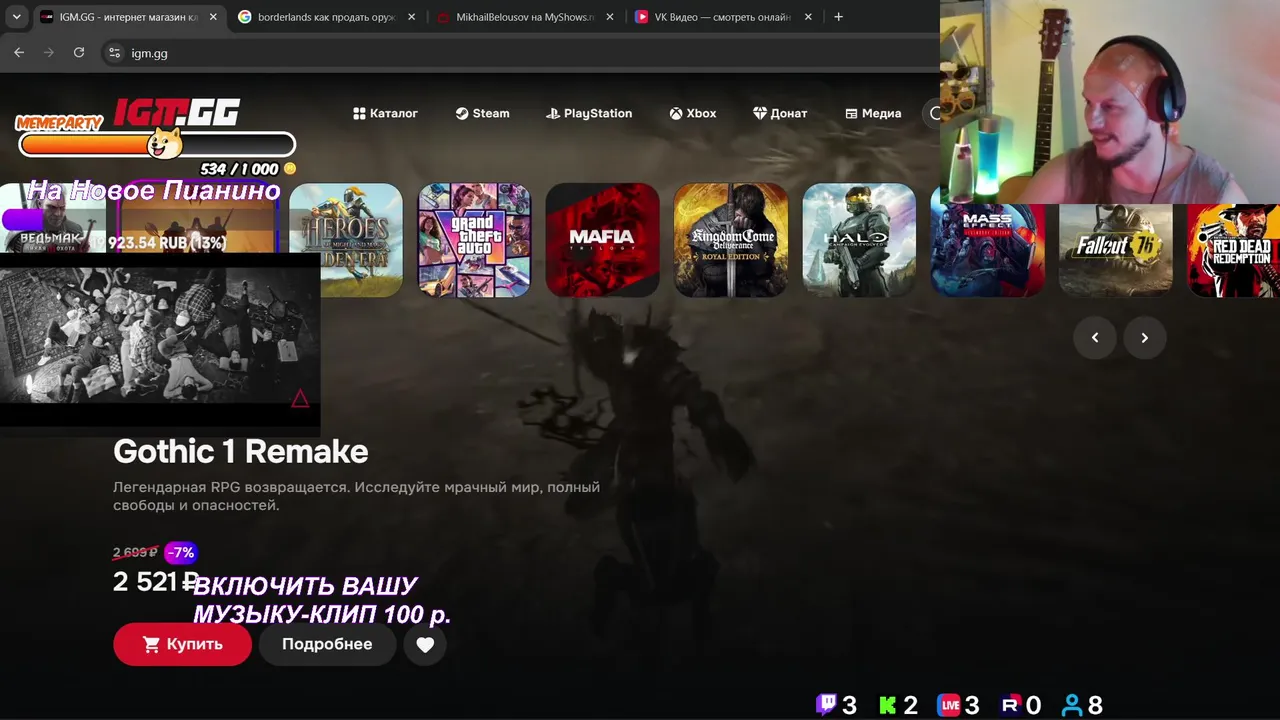
Task: Open the Каталог menu
Action: coord(386,113)
